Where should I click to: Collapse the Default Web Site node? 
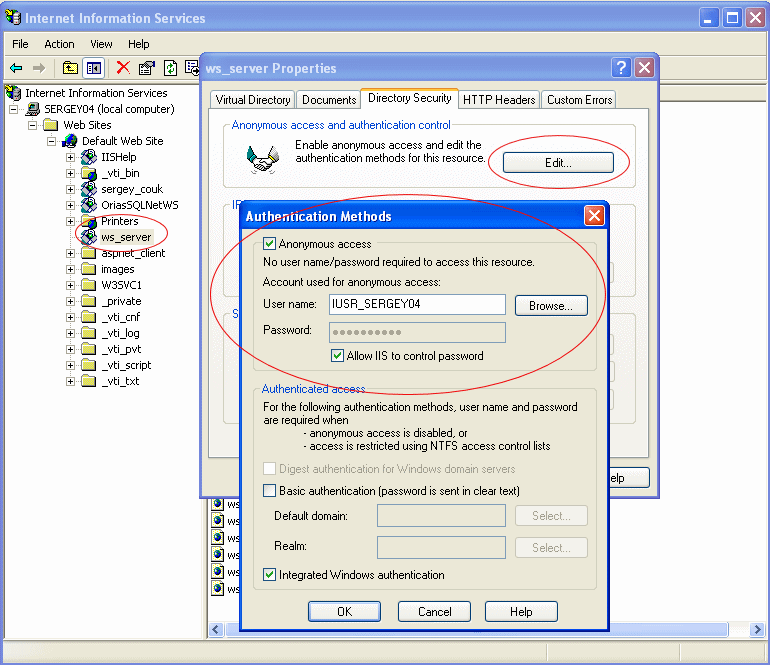[51, 141]
